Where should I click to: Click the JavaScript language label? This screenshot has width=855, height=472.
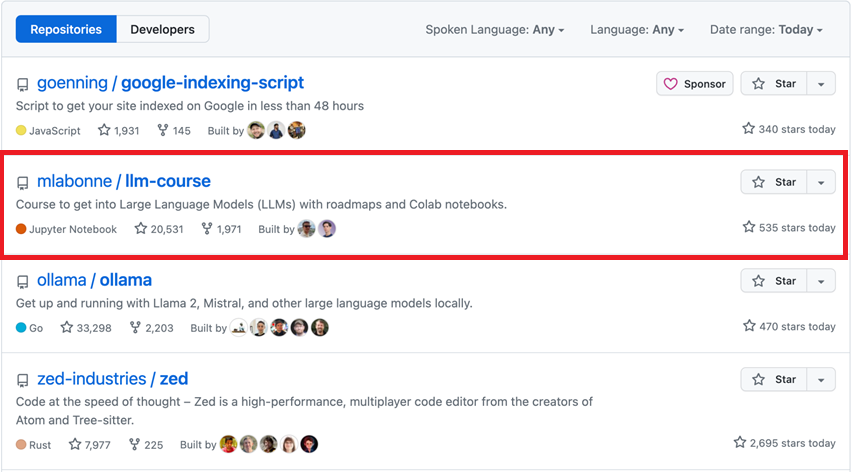click(49, 131)
